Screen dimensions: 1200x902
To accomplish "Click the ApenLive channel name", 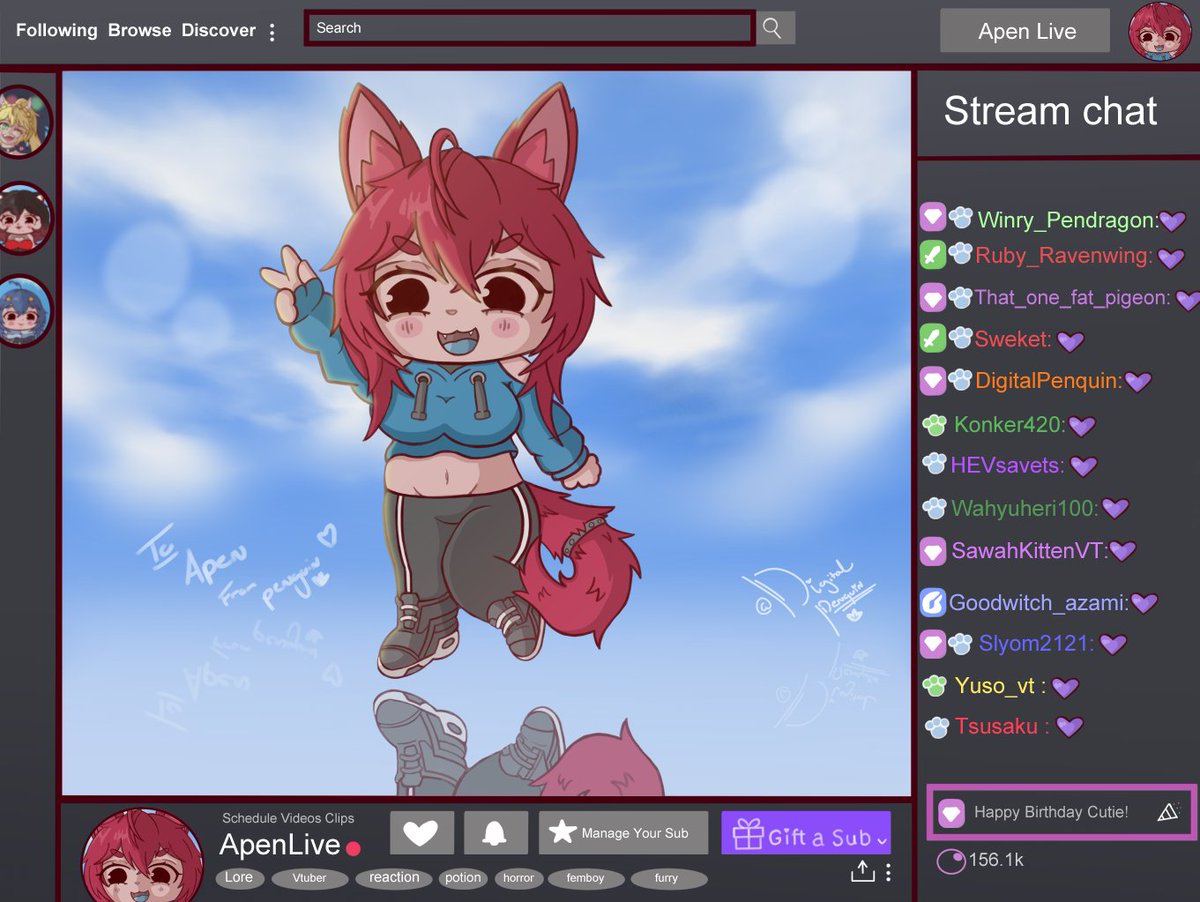I will 280,845.
